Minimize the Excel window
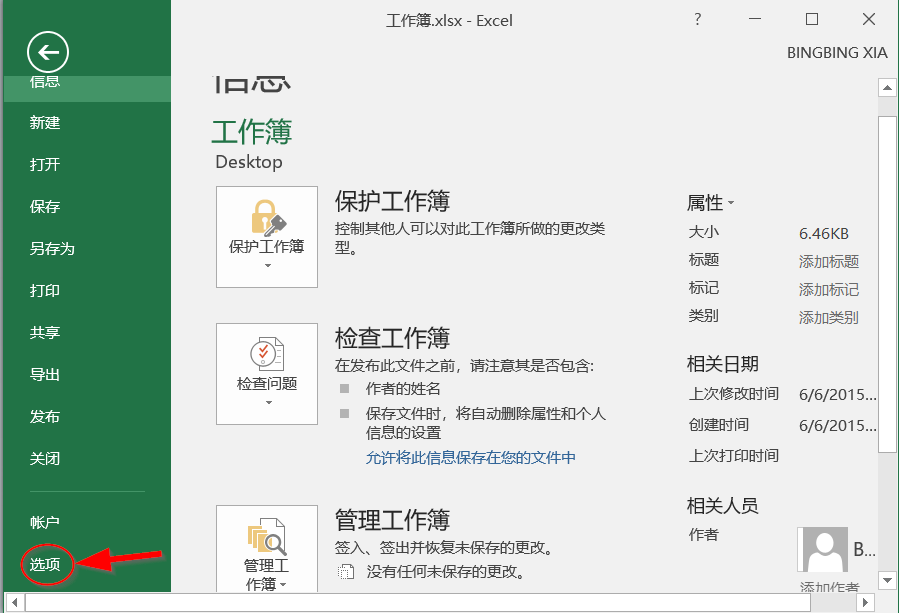 [755, 19]
